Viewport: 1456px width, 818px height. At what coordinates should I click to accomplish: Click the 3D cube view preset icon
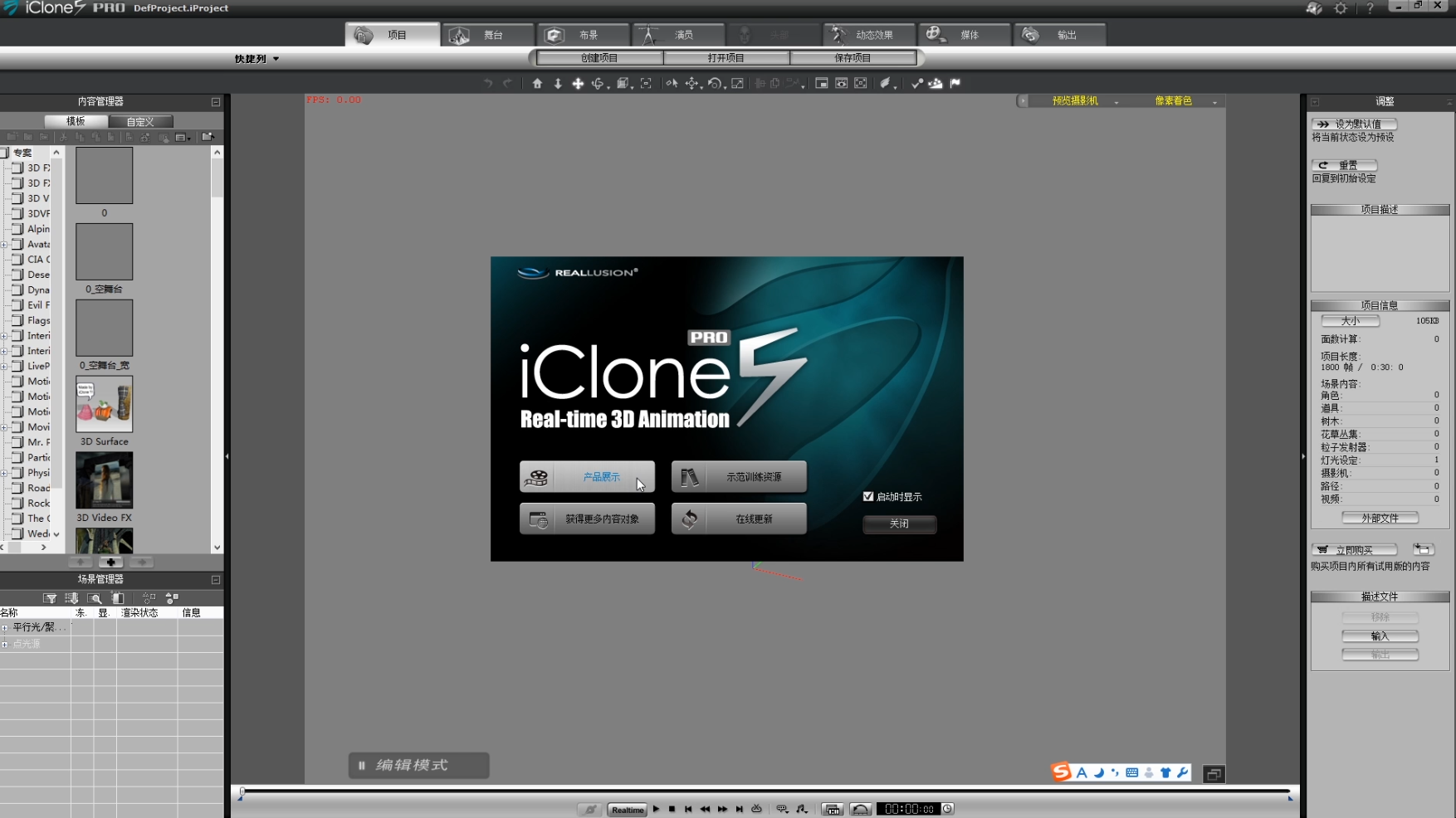(x=623, y=84)
